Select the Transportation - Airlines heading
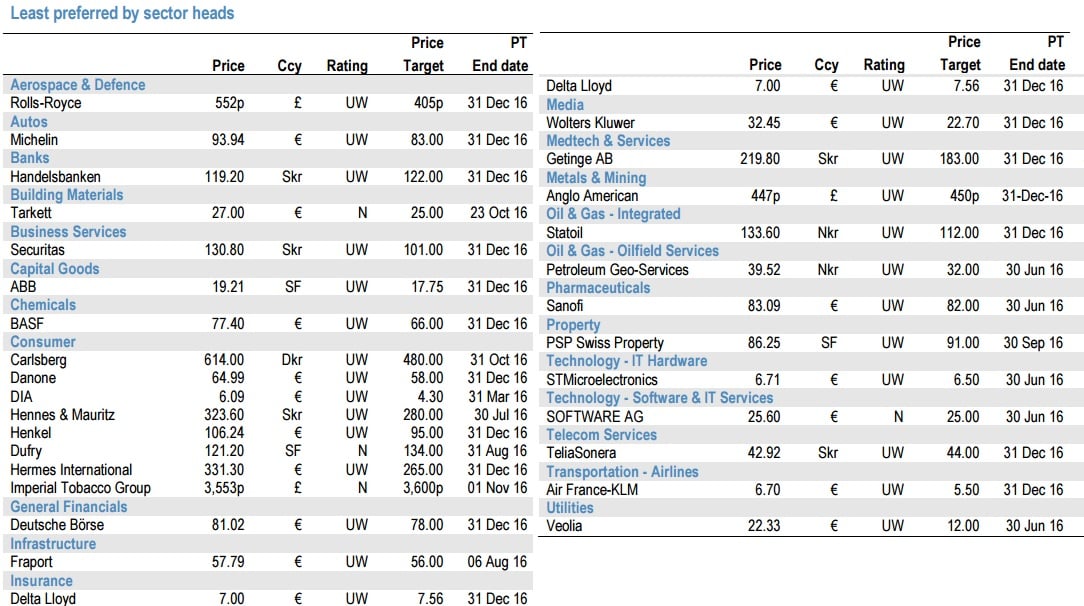This screenshot has height=606, width=1084. tap(622, 472)
